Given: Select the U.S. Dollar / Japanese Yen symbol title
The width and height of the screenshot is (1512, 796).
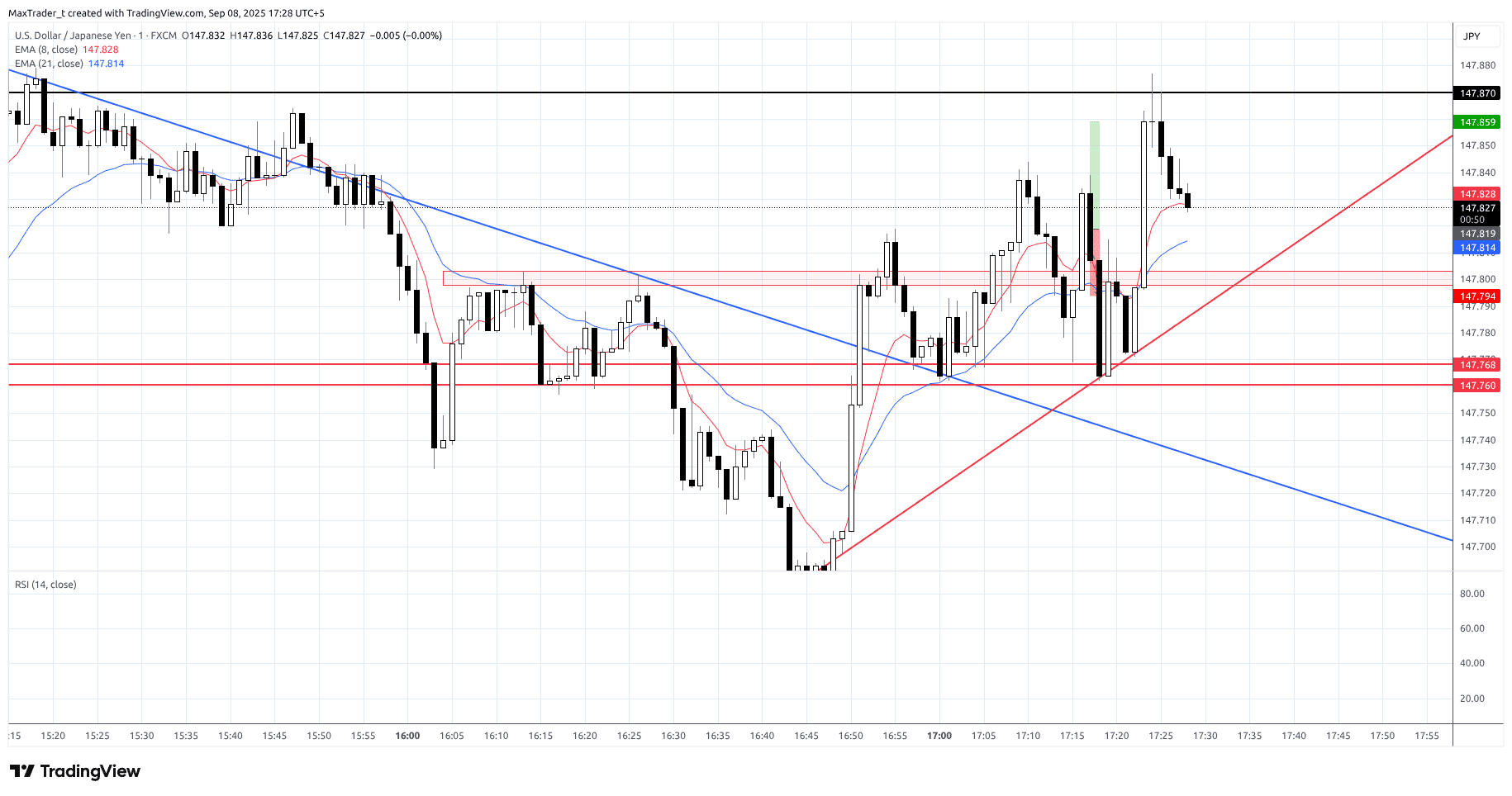Looking at the screenshot, I should [73, 36].
